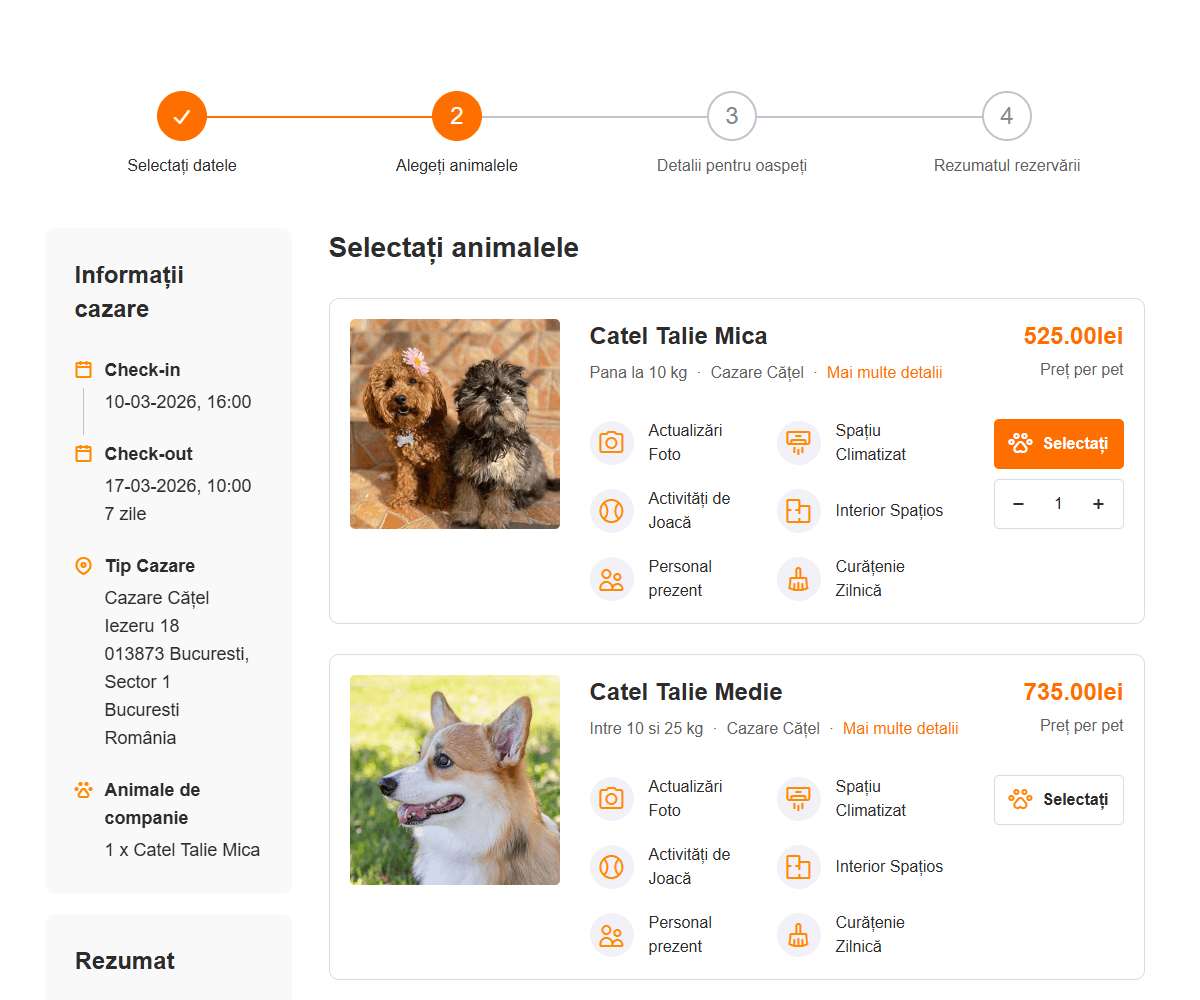The width and height of the screenshot is (1200, 1000).
Task: Jump to step 3 Detalii pentru oaspeți
Action: (x=732, y=117)
